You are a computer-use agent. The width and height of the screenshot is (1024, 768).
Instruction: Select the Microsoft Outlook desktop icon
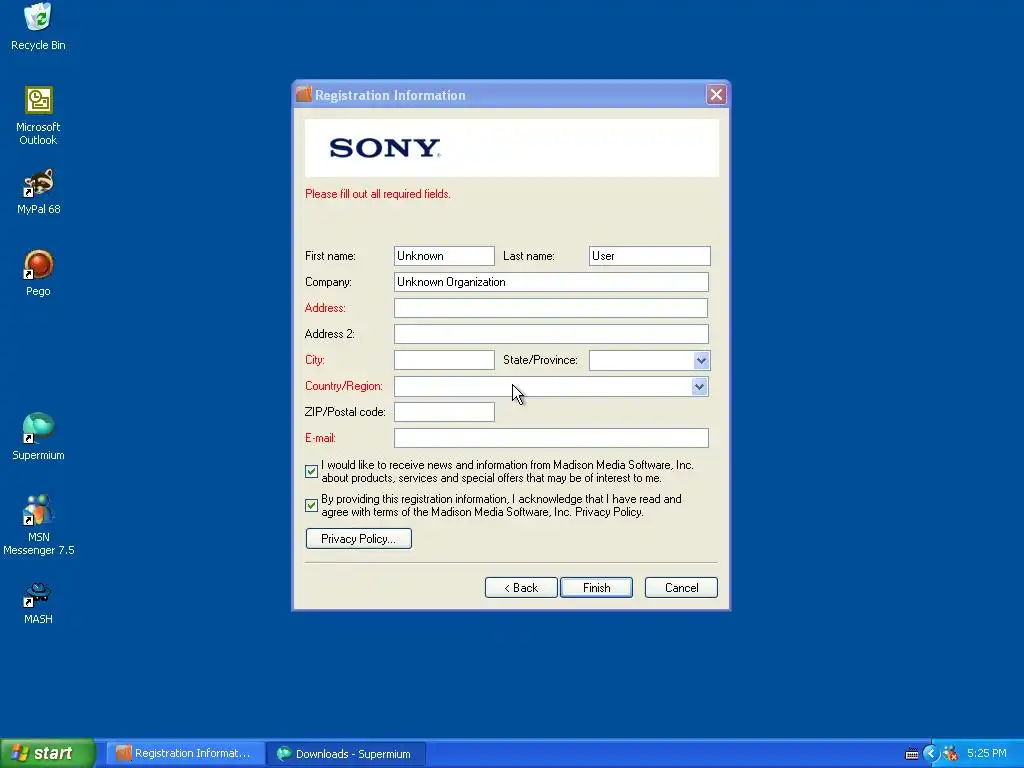38,116
